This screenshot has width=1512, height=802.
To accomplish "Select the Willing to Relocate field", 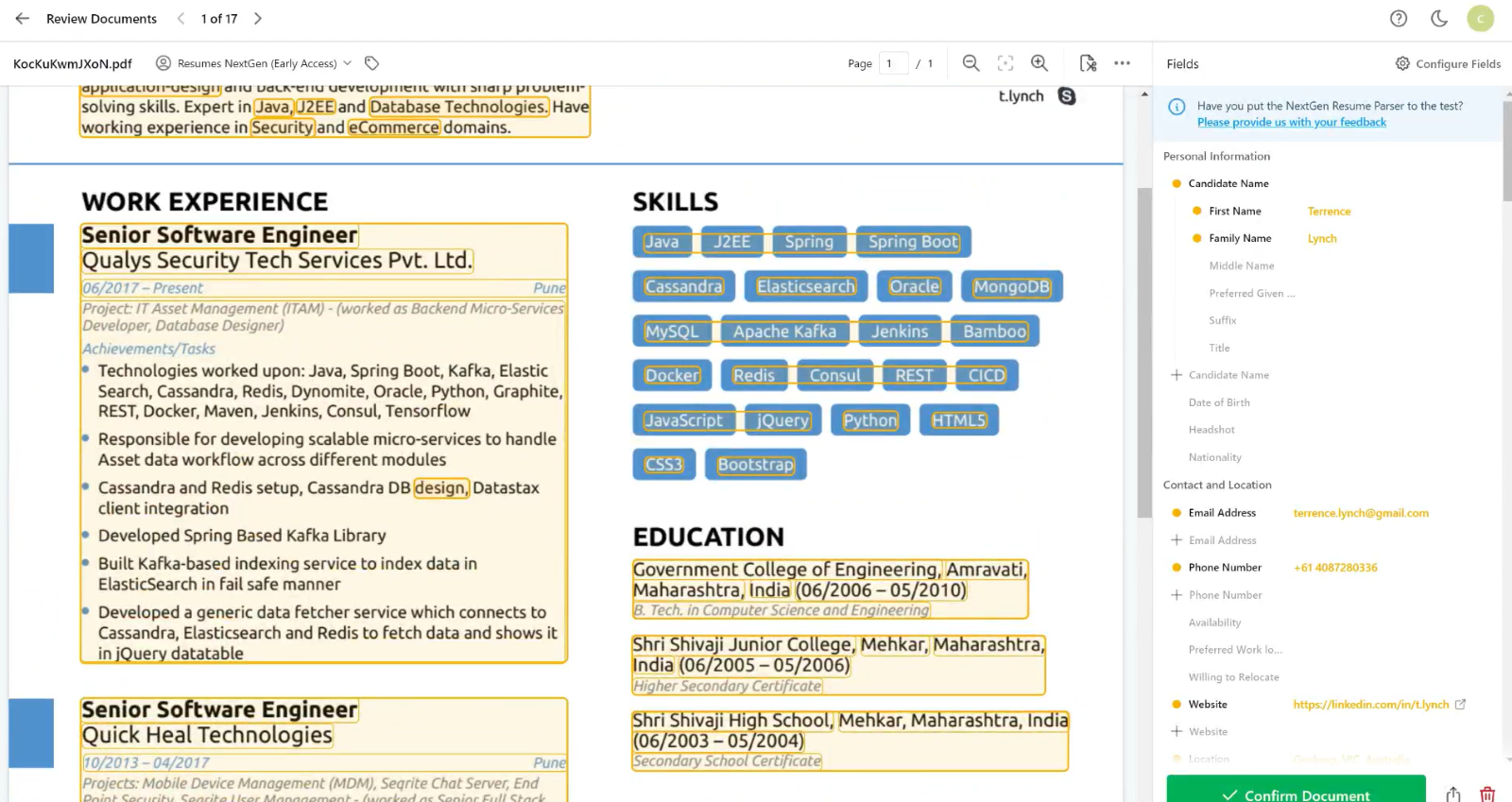I will [1233, 677].
